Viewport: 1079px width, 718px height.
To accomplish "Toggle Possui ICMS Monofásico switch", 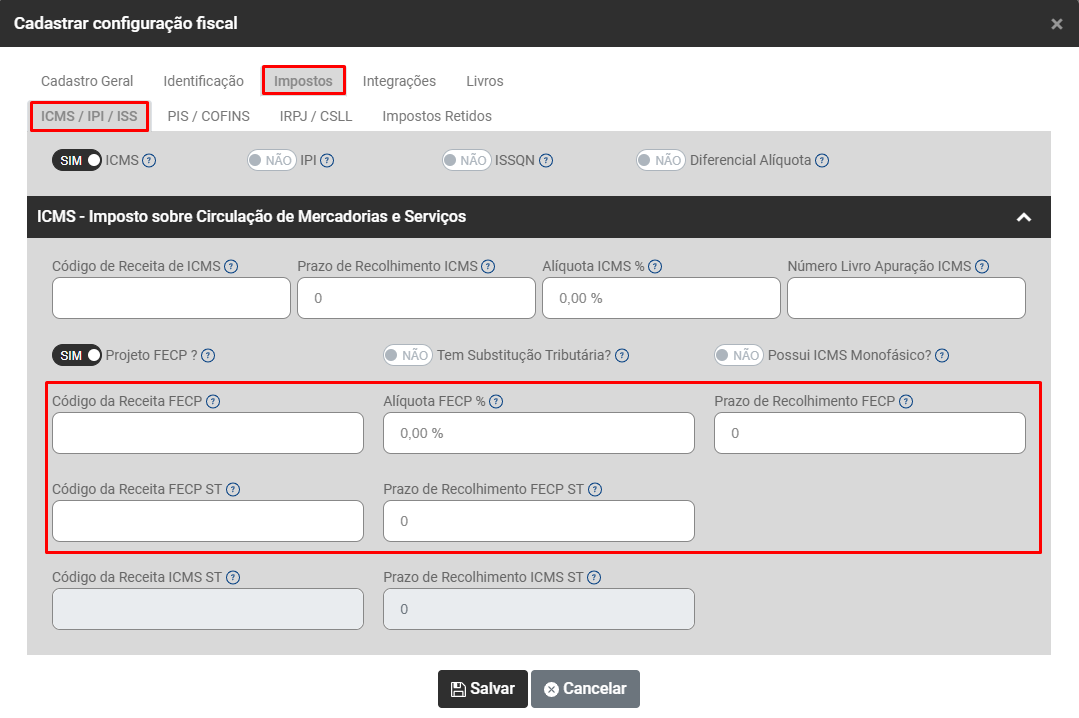I will [x=739, y=355].
